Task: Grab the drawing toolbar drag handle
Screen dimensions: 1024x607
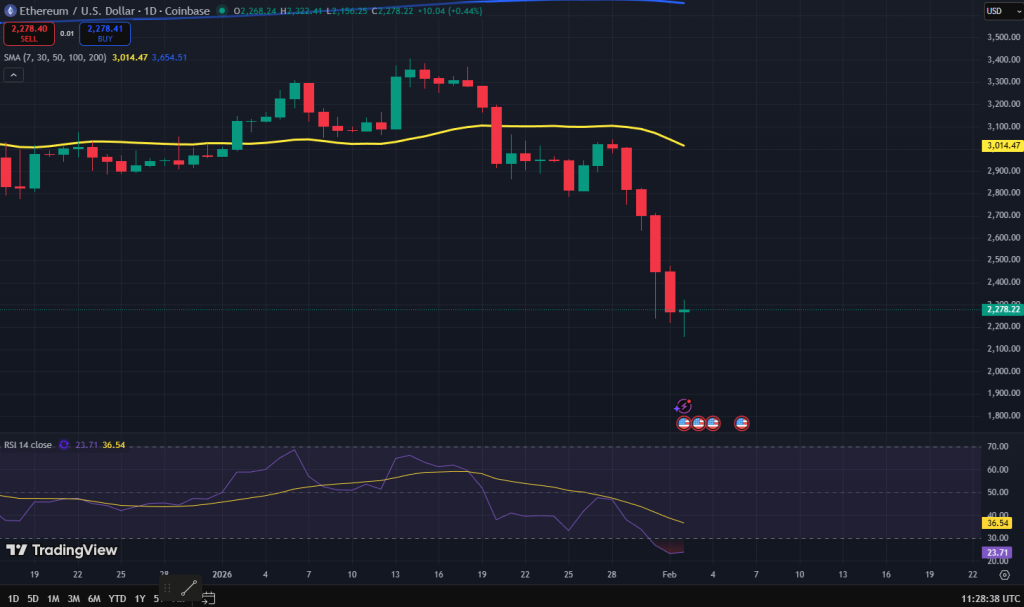Action: click(167, 588)
